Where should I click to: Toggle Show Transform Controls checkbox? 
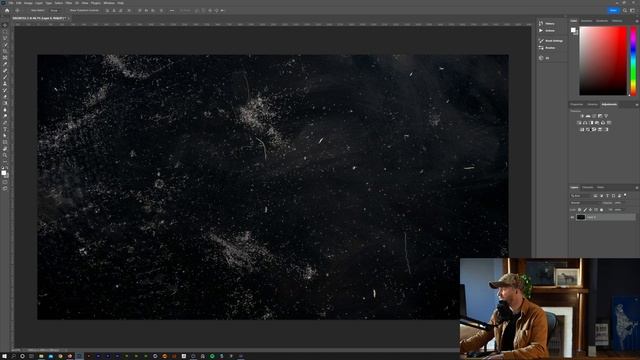pyautogui.click(x=68, y=10)
